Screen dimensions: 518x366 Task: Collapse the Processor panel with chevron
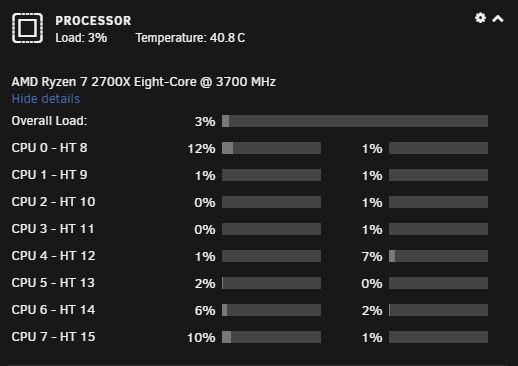tap(498, 19)
